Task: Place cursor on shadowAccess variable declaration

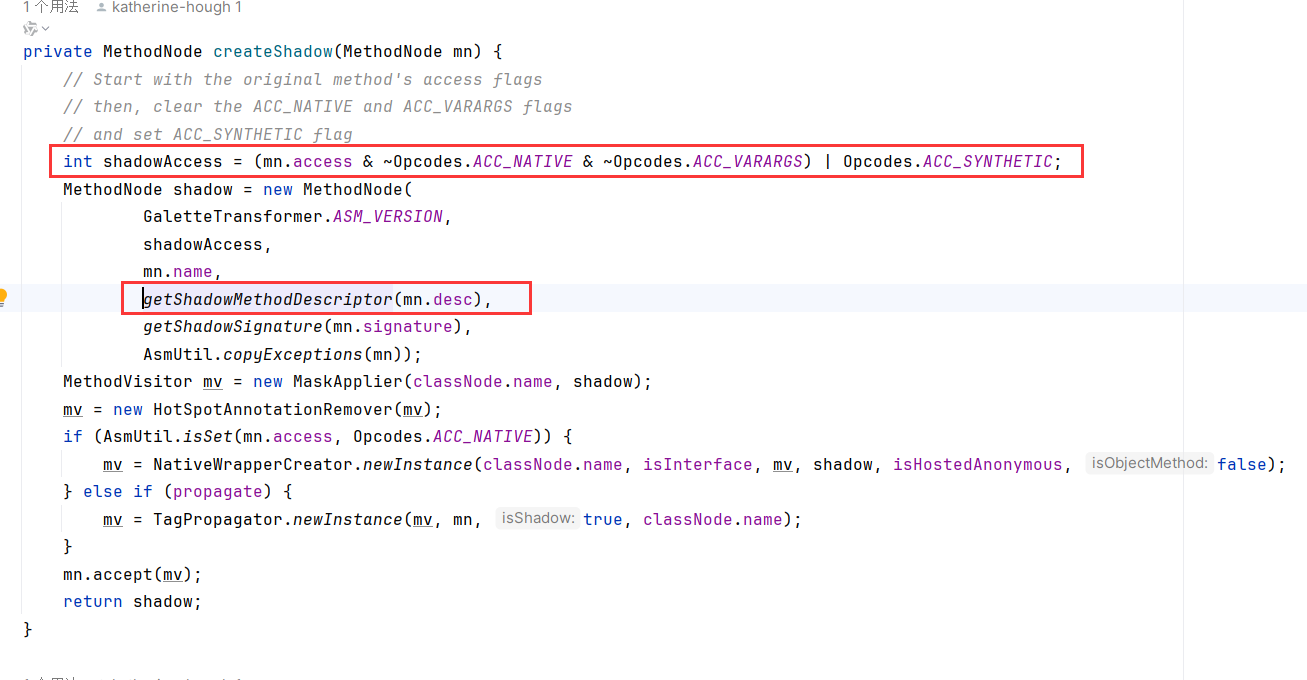Action: pyautogui.click(x=147, y=161)
